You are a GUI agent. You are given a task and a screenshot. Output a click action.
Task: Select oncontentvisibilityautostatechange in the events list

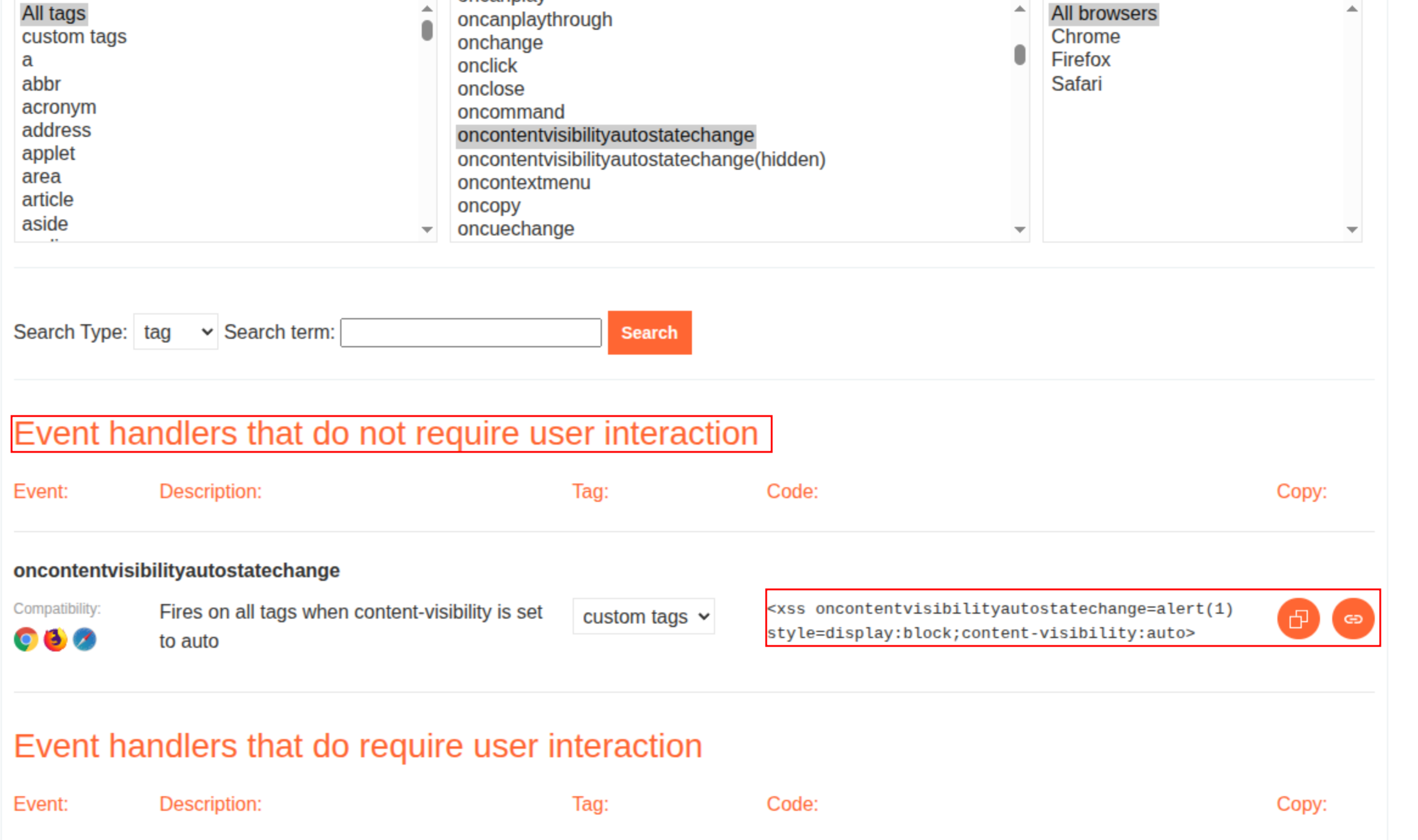coord(606,135)
